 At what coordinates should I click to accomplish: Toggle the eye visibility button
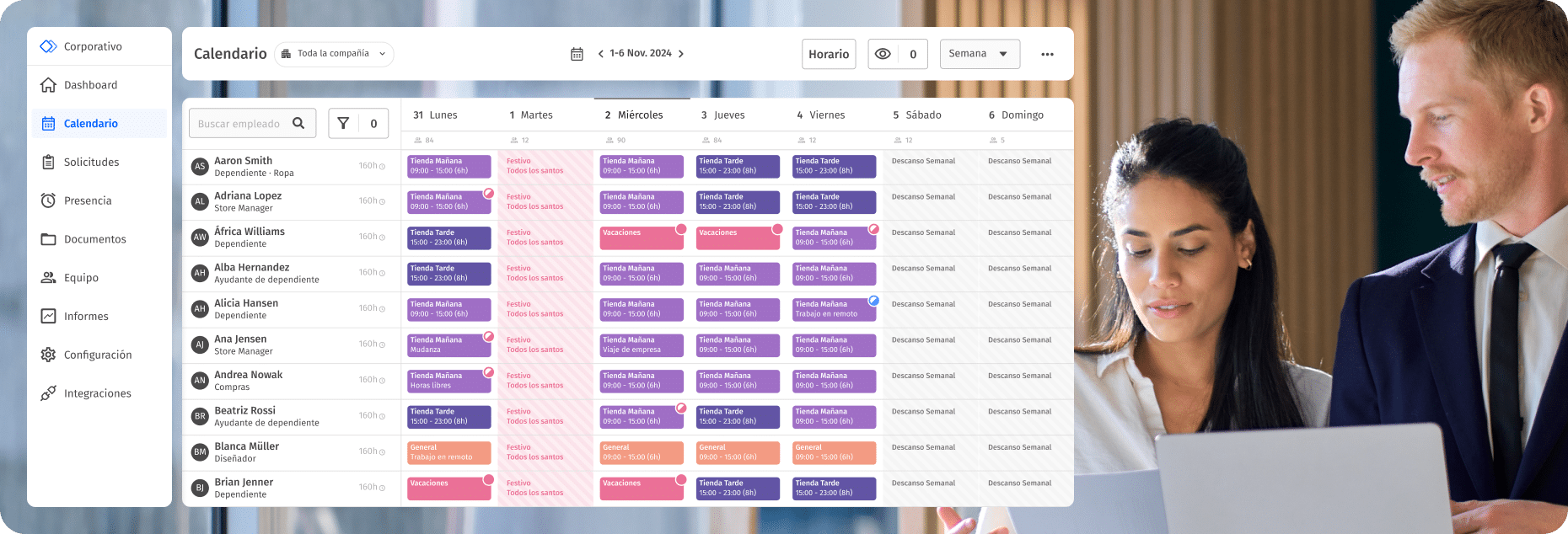pos(883,54)
